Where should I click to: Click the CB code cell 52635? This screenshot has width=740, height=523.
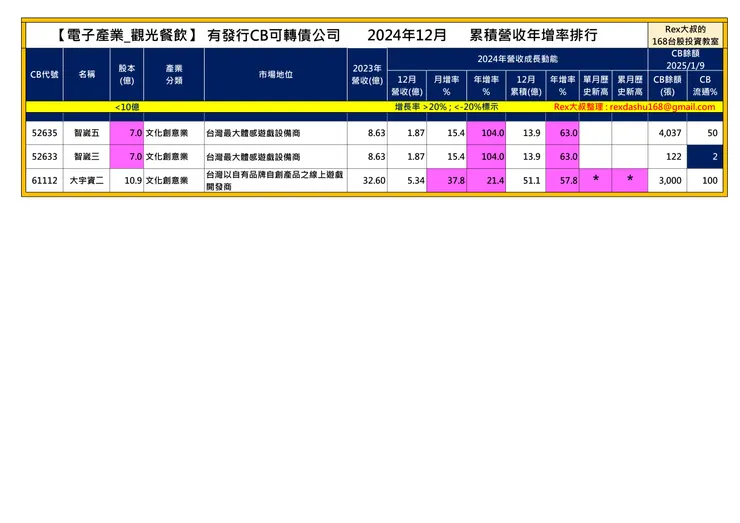44,133
